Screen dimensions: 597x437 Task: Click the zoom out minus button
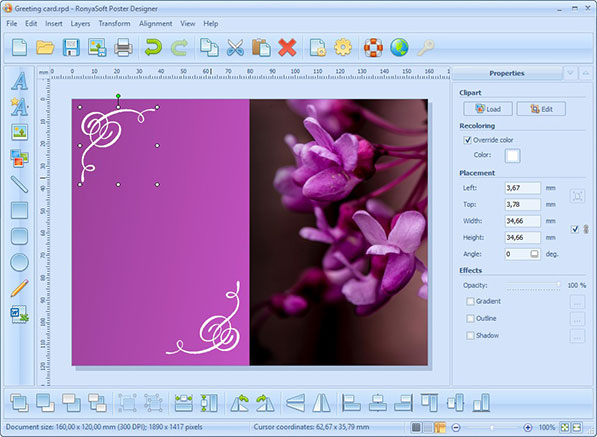[x=456, y=427]
